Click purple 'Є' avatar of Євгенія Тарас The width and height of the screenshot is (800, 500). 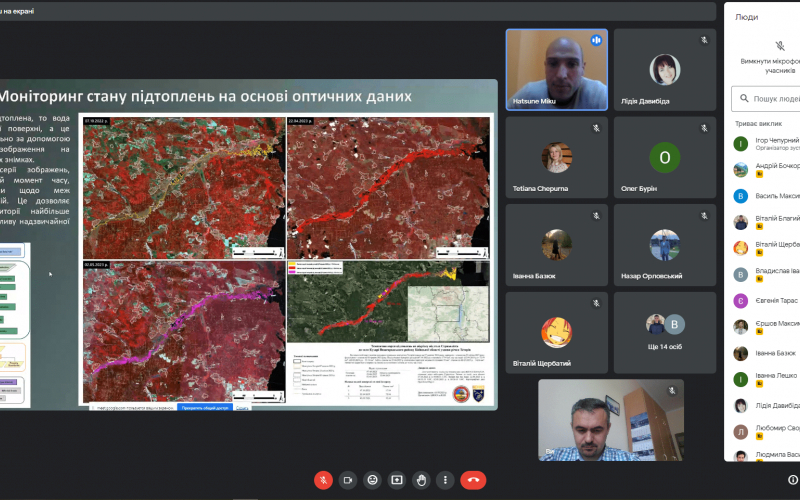741,301
